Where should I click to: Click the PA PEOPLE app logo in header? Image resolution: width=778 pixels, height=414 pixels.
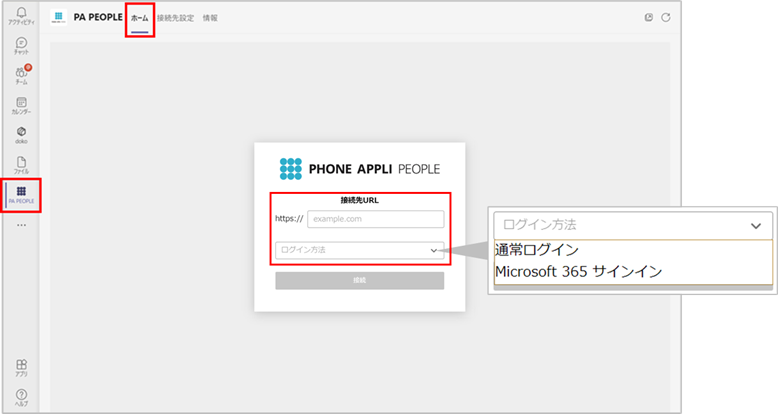(x=59, y=17)
